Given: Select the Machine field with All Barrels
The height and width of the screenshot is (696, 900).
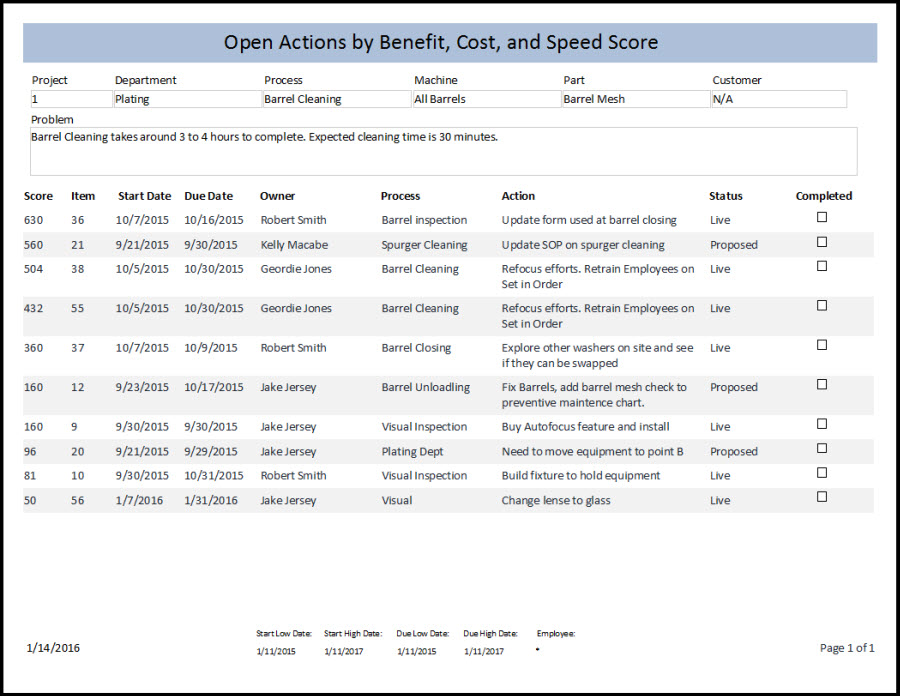Looking at the screenshot, I should tap(486, 99).
